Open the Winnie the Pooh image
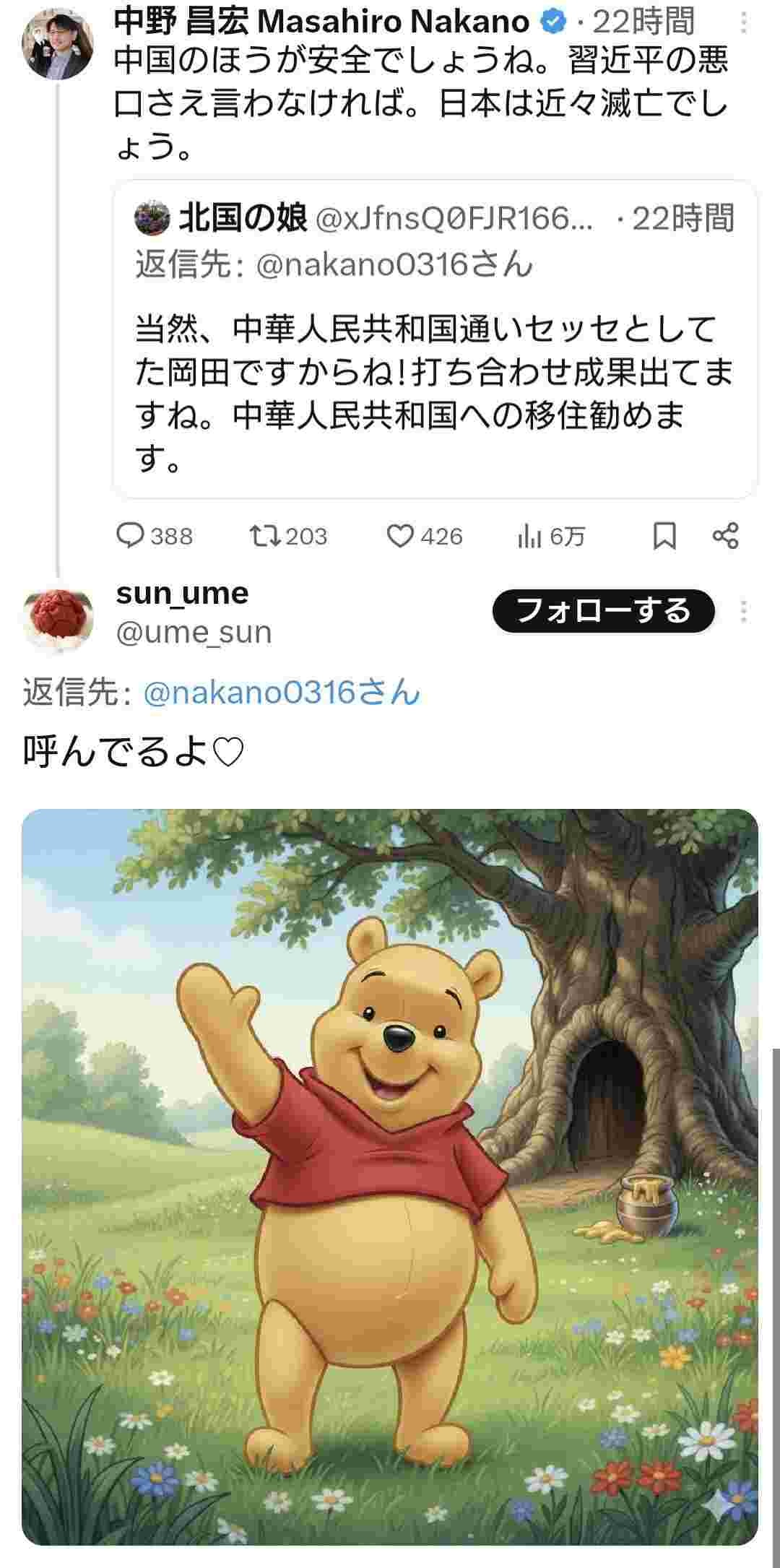 tap(390, 1177)
